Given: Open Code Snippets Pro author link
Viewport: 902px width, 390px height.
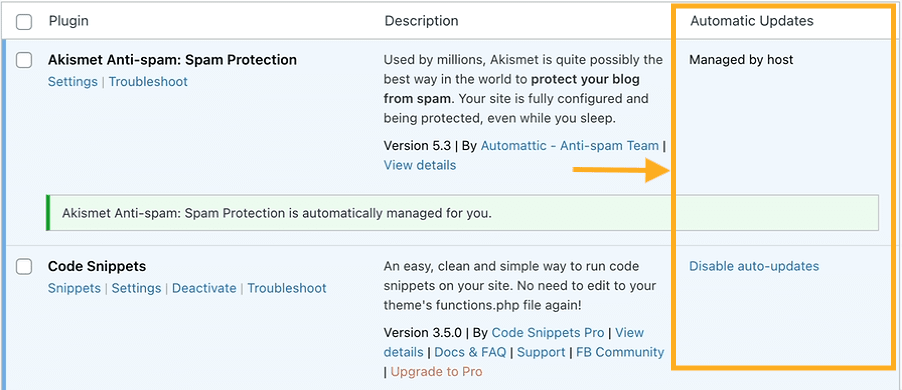Looking at the screenshot, I should coord(548,332).
